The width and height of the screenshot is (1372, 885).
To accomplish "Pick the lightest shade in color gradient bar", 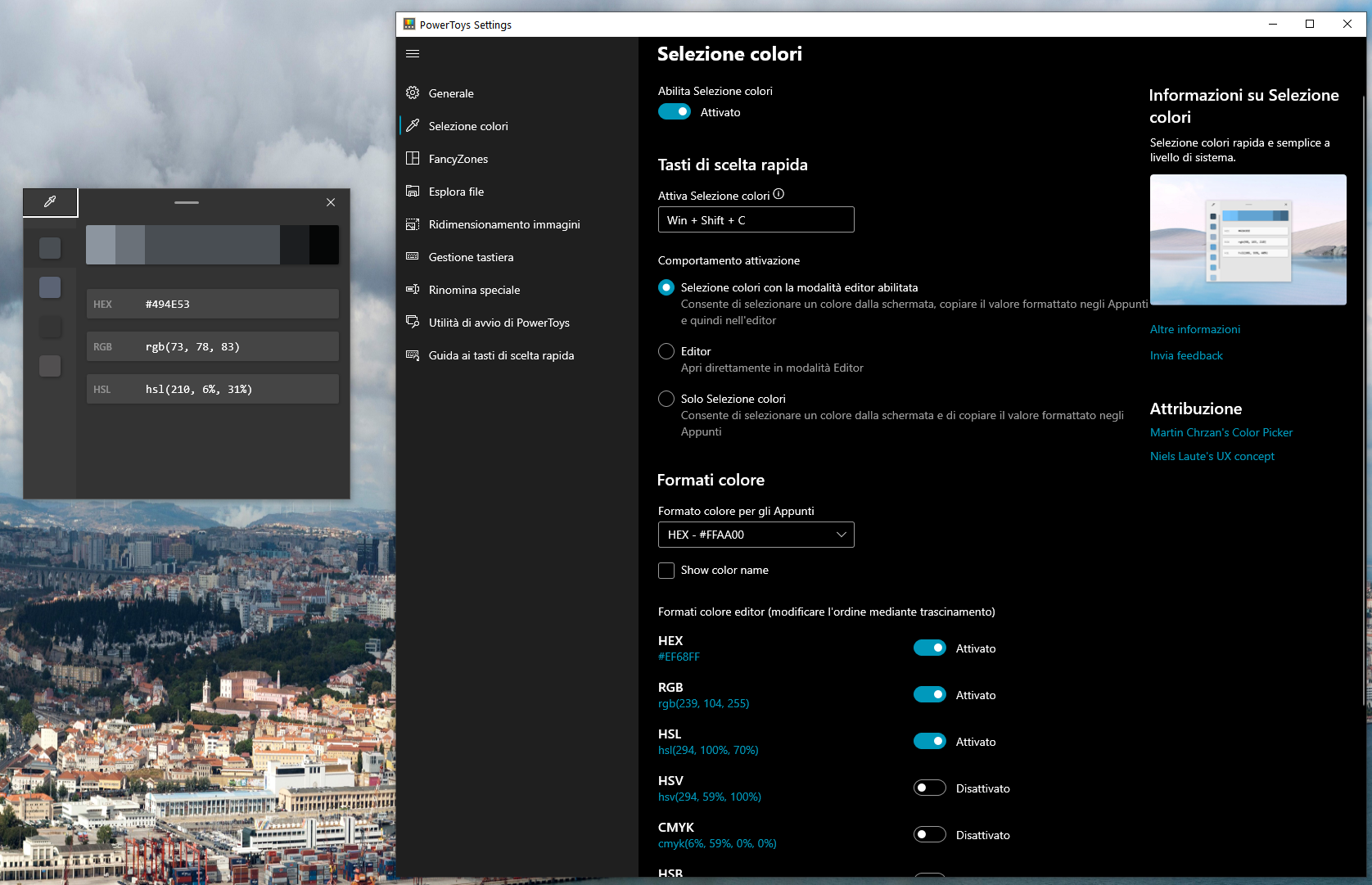I will point(101,245).
